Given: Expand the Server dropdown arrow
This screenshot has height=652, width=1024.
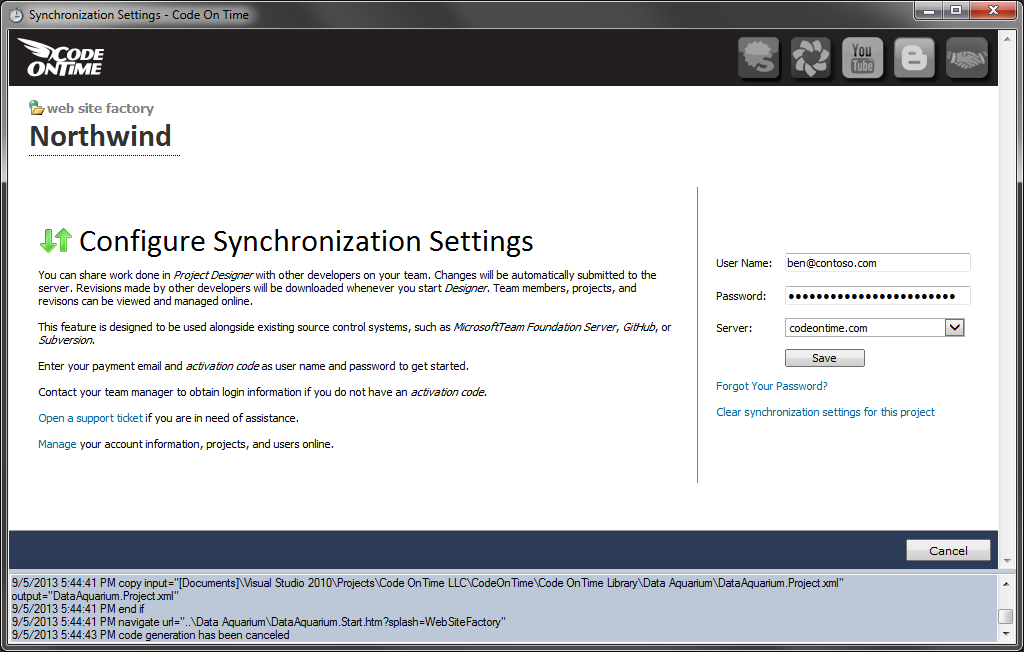Looking at the screenshot, I should coord(954,328).
